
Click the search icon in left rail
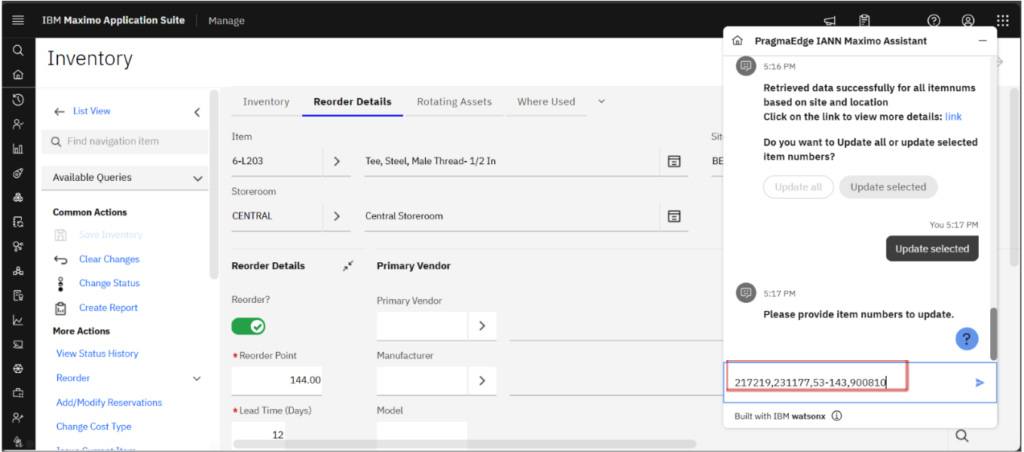pyautogui.click(x=18, y=50)
